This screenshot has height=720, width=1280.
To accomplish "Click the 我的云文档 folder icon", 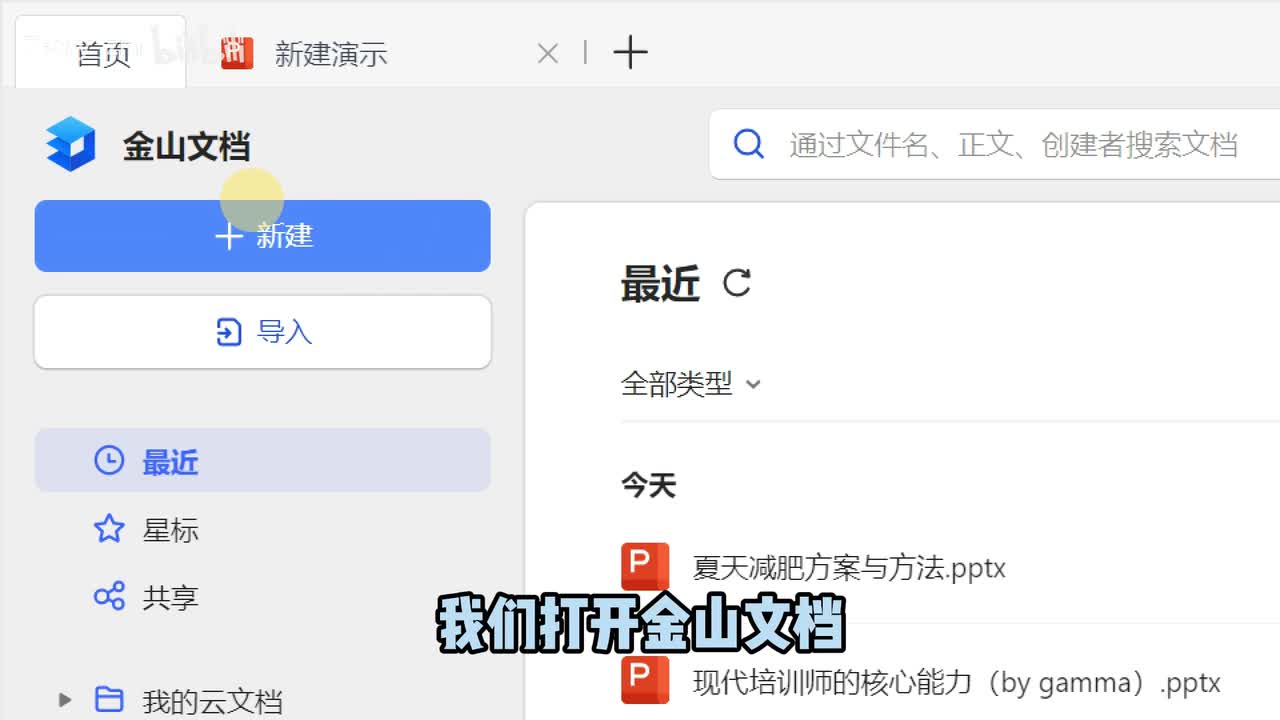I will pos(108,699).
